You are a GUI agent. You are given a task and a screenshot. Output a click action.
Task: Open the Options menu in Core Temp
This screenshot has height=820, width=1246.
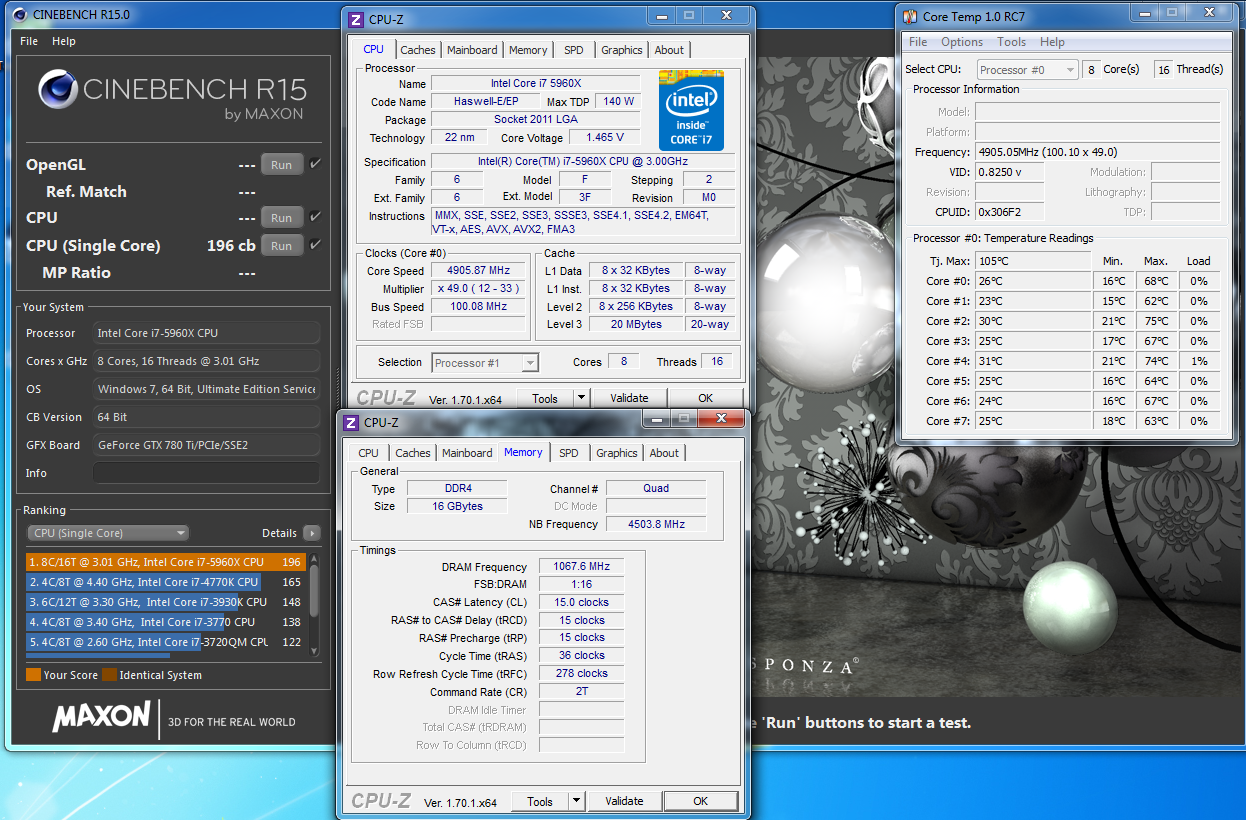pos(962,42)
